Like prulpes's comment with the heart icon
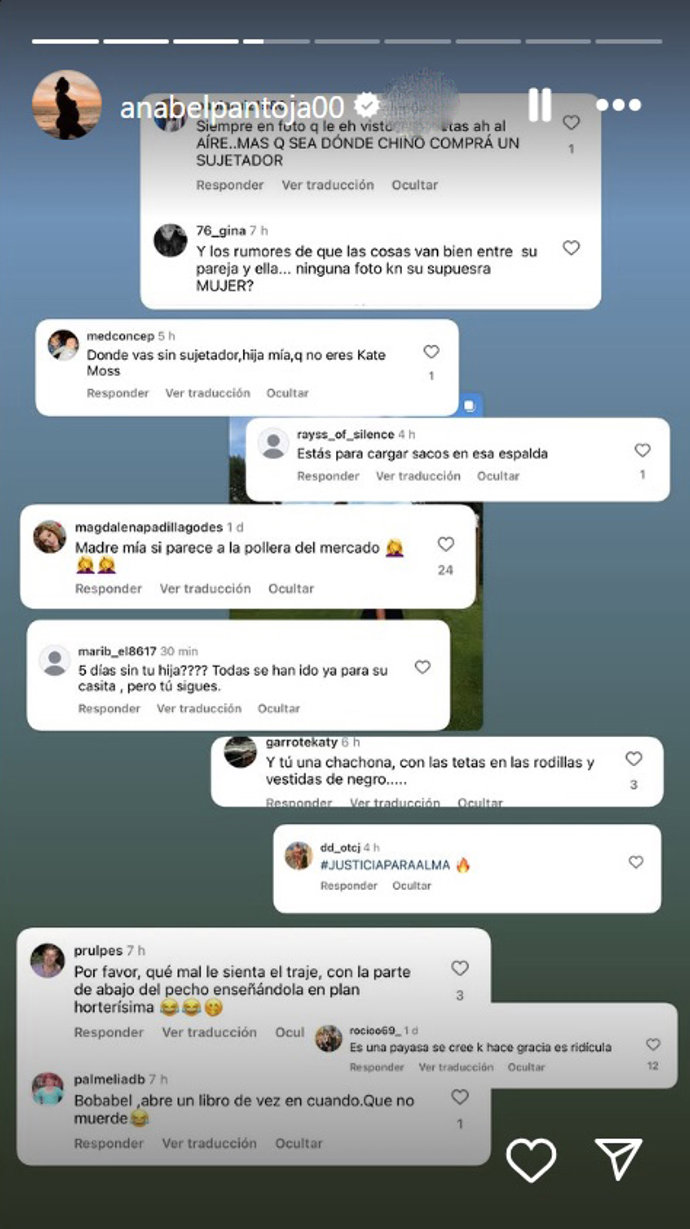 coord(460,969)
